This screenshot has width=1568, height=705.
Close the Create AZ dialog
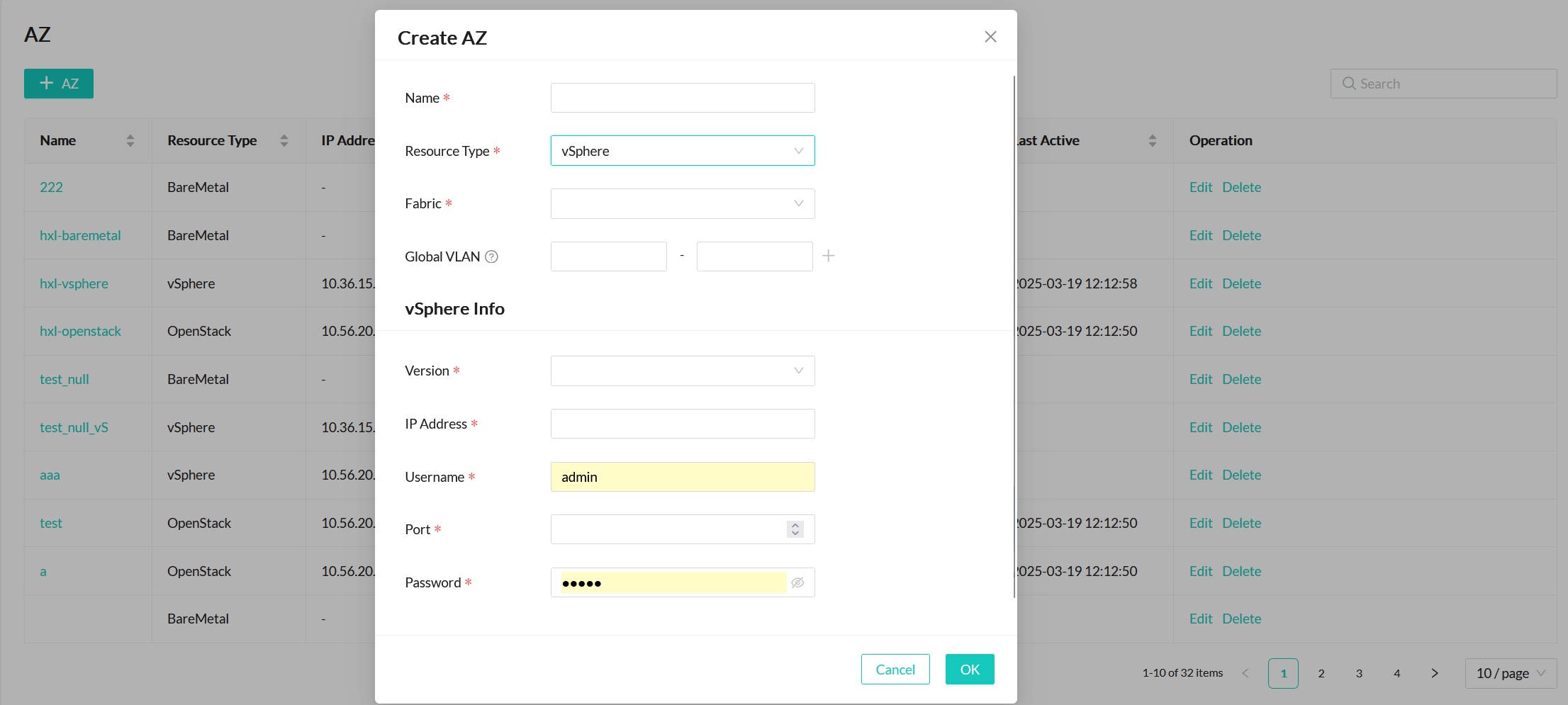[990, 37]
